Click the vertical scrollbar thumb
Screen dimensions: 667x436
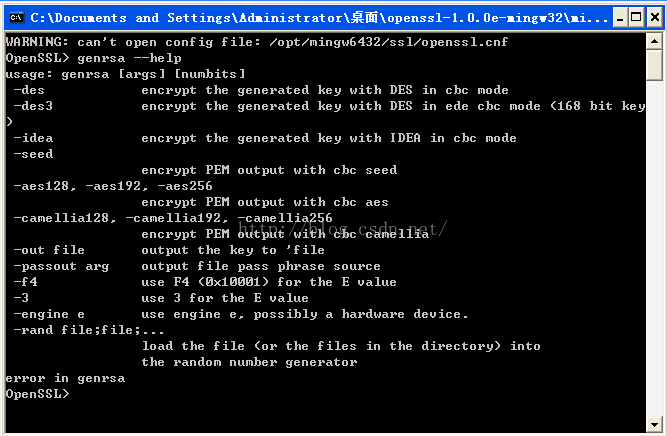pos(654,65)
